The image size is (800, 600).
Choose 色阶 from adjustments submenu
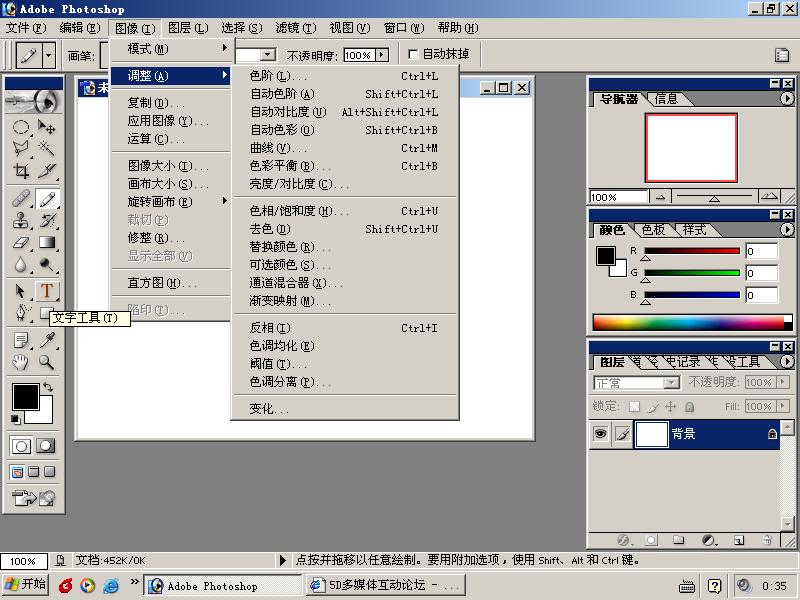(x=344, y=76)
